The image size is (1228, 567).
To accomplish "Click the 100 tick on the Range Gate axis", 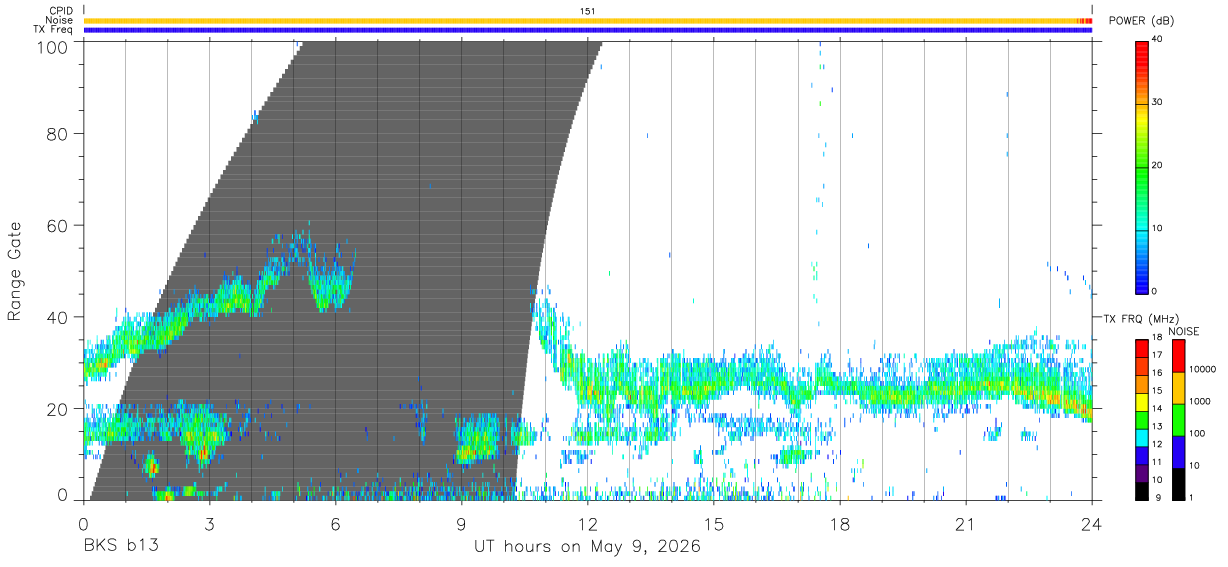I will [x=51, y=46].
